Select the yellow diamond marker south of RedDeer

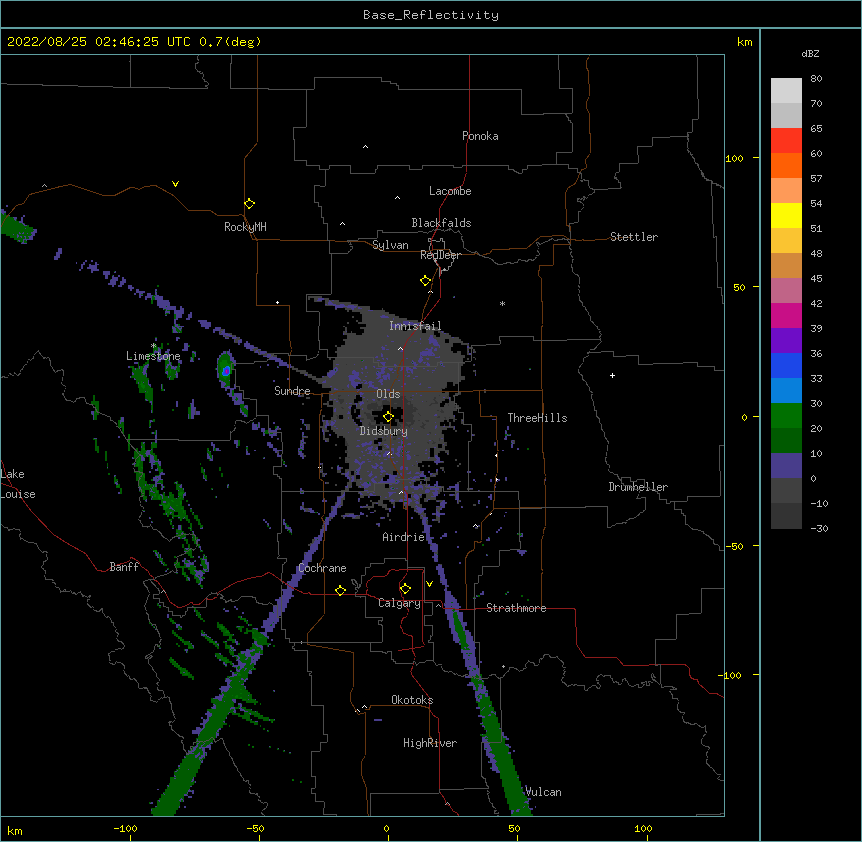[426, 281]
